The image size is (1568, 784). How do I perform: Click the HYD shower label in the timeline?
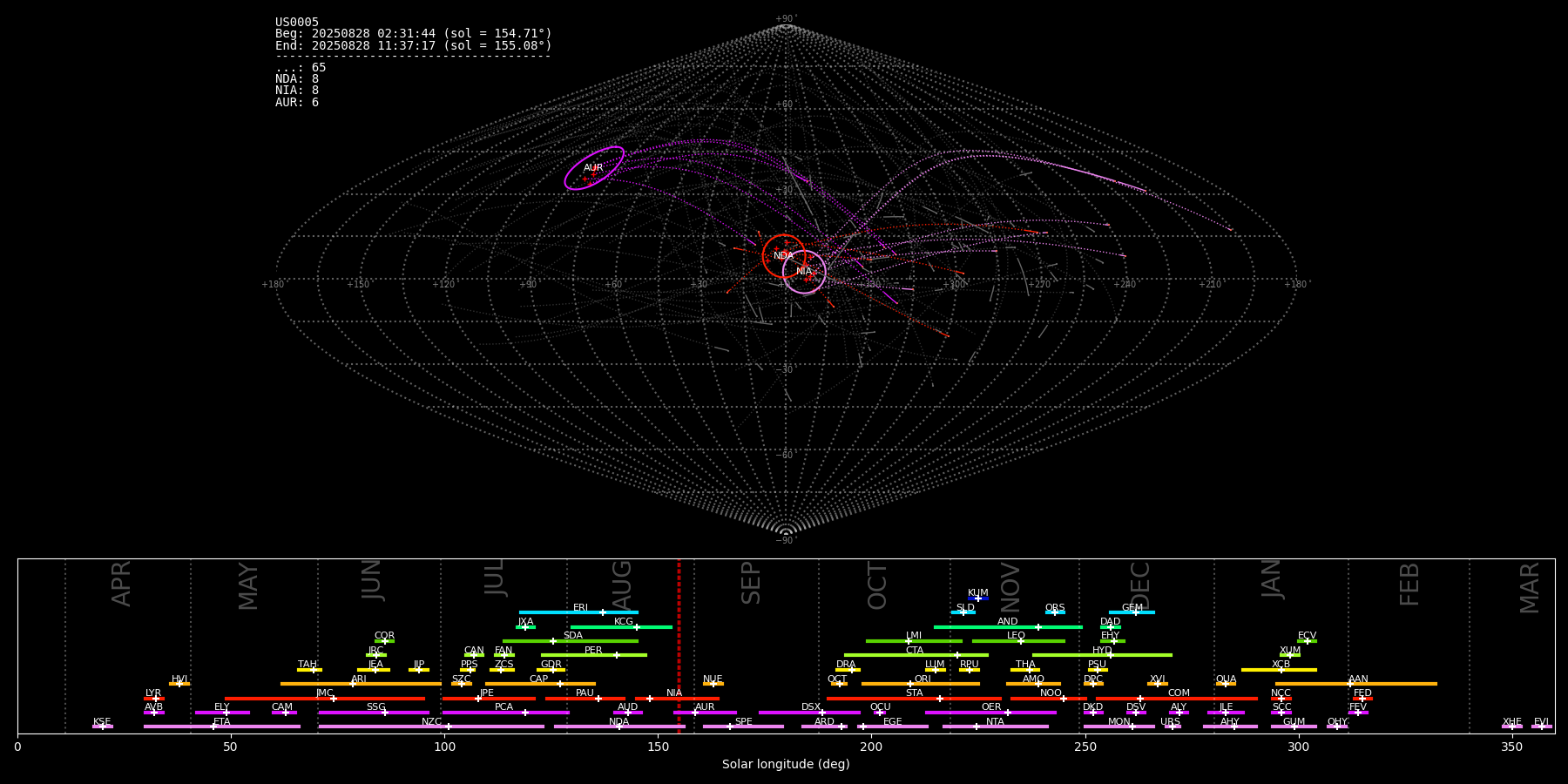1102,651
